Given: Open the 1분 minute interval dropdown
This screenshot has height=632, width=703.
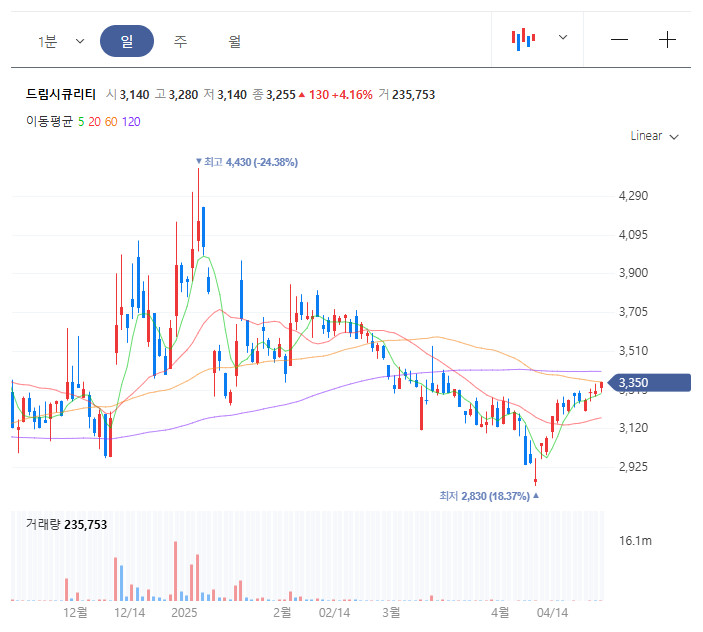Looking at the screenshot, I should point(61,41).
